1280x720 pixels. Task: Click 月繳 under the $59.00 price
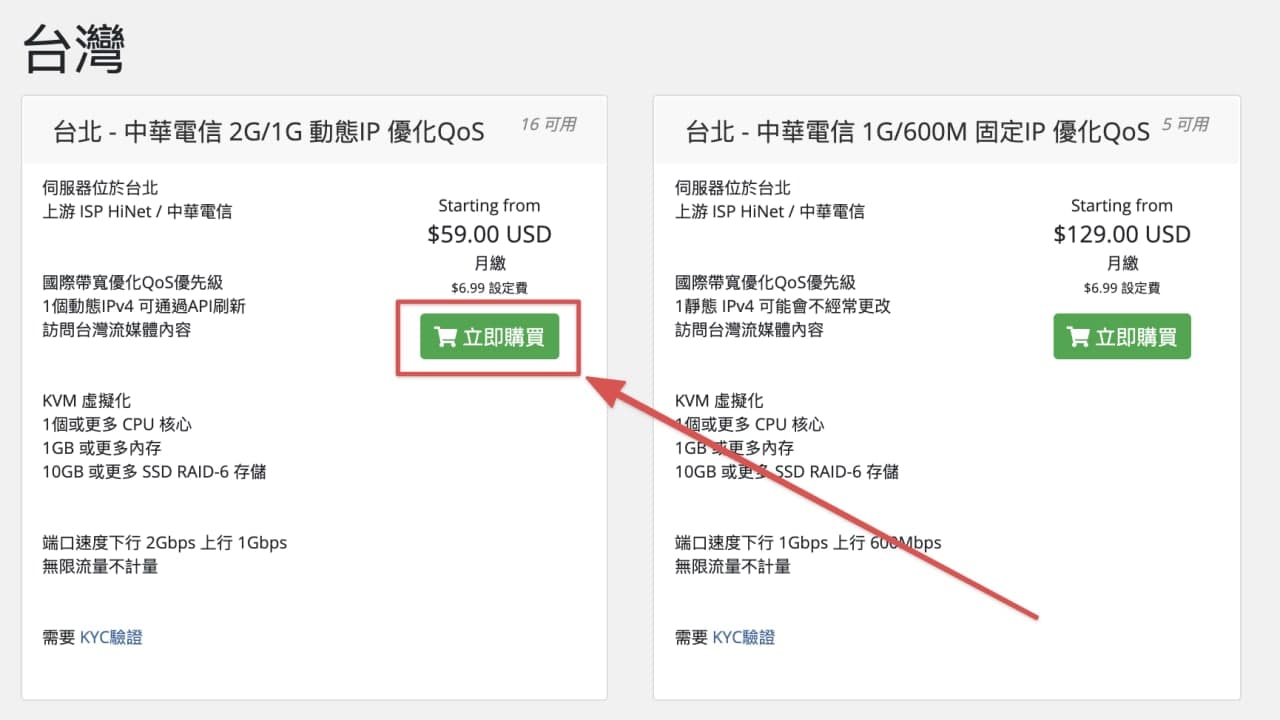(489, 263)
